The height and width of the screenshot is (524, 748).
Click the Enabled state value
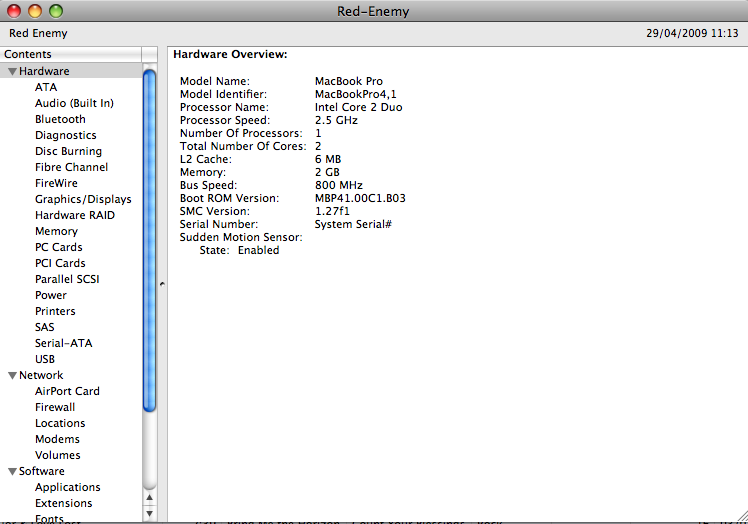[x=259, y=251]
